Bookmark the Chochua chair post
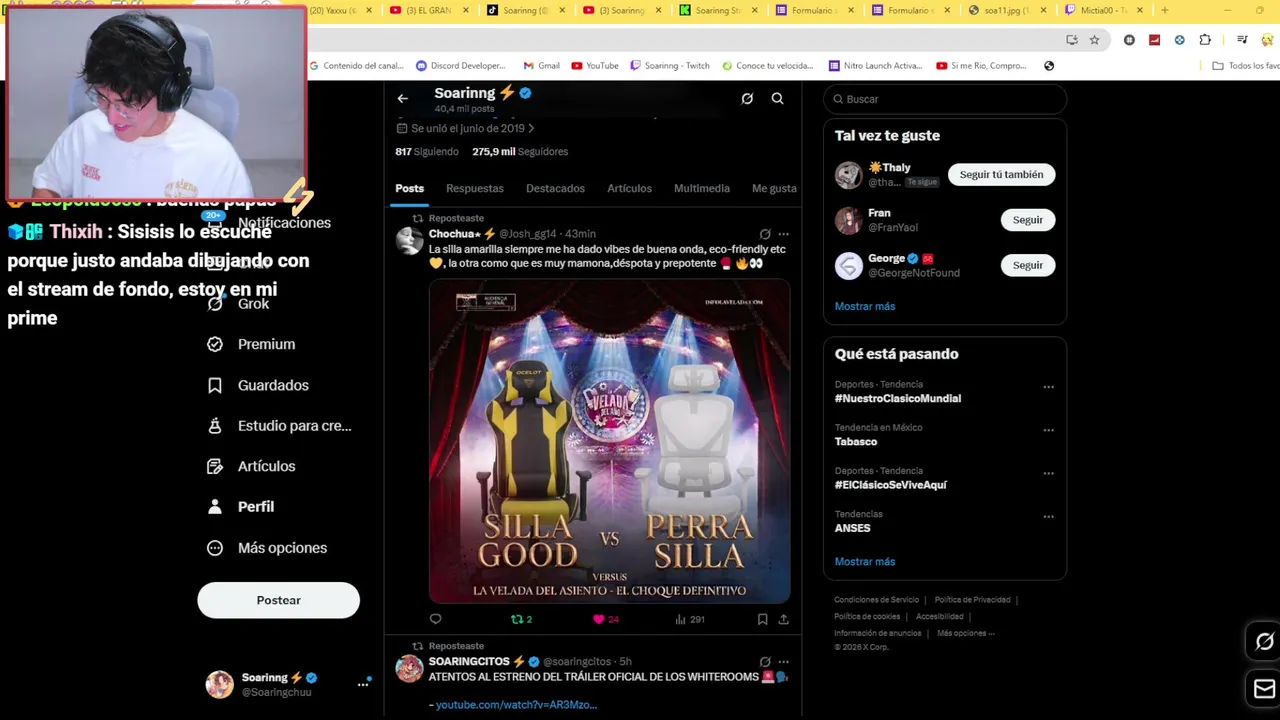1280x720 pixels. pos(762,619)
